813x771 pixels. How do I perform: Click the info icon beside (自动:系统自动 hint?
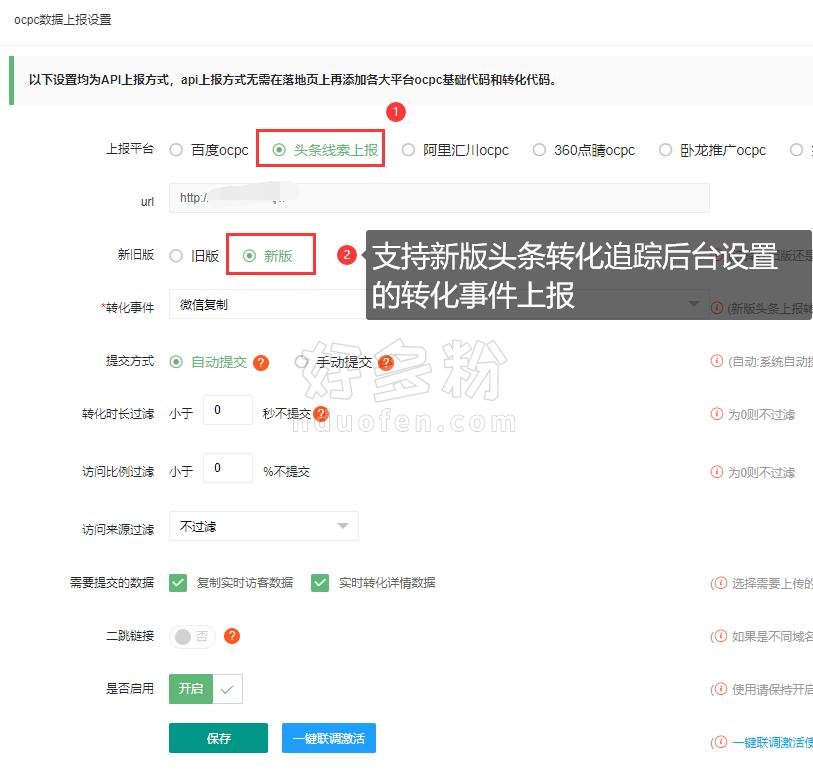point(717,361)
